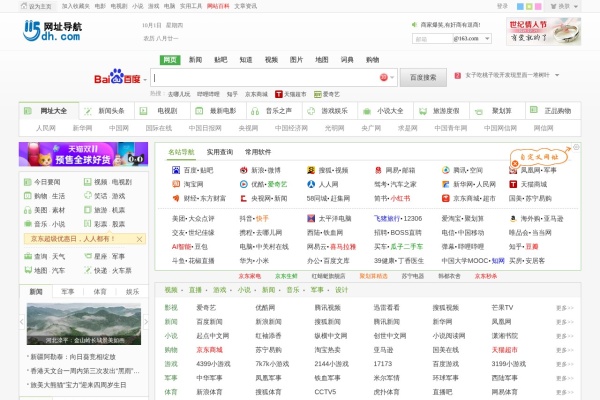Click the 设为主页 top link
600x400 pixels.
(37, 6)
